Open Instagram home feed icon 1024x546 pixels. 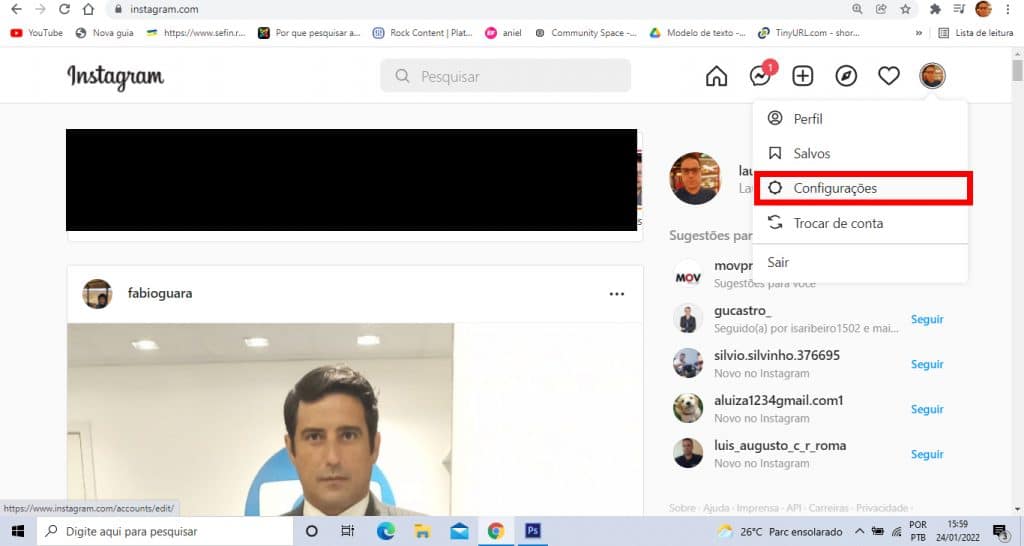coord(716,76)
